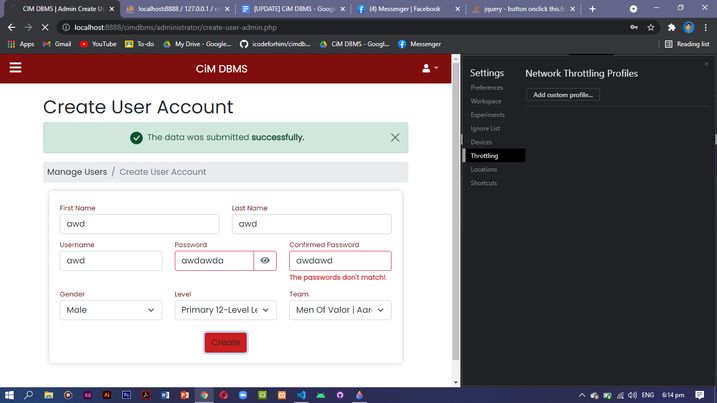Open YouTube bookmark

tap(98, 44)
